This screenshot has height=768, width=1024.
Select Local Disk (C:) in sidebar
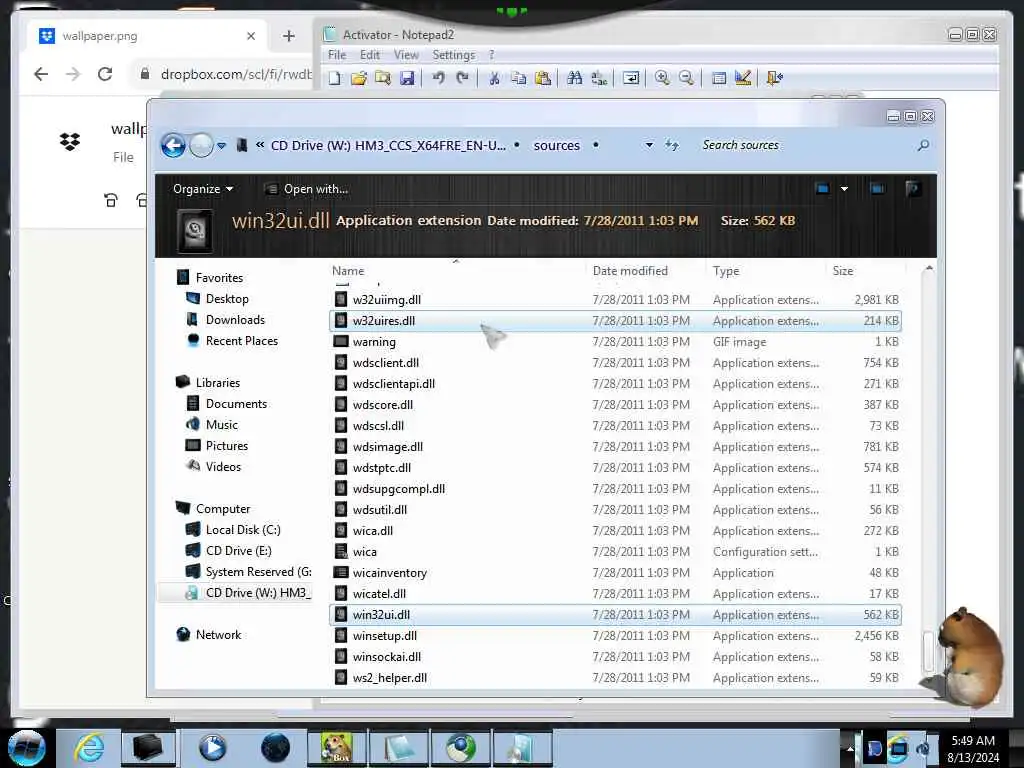(243, 530)
